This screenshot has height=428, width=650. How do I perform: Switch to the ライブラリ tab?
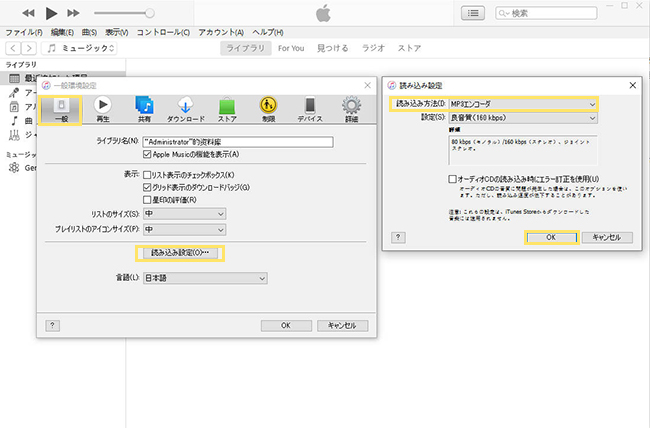click(245, 48)
